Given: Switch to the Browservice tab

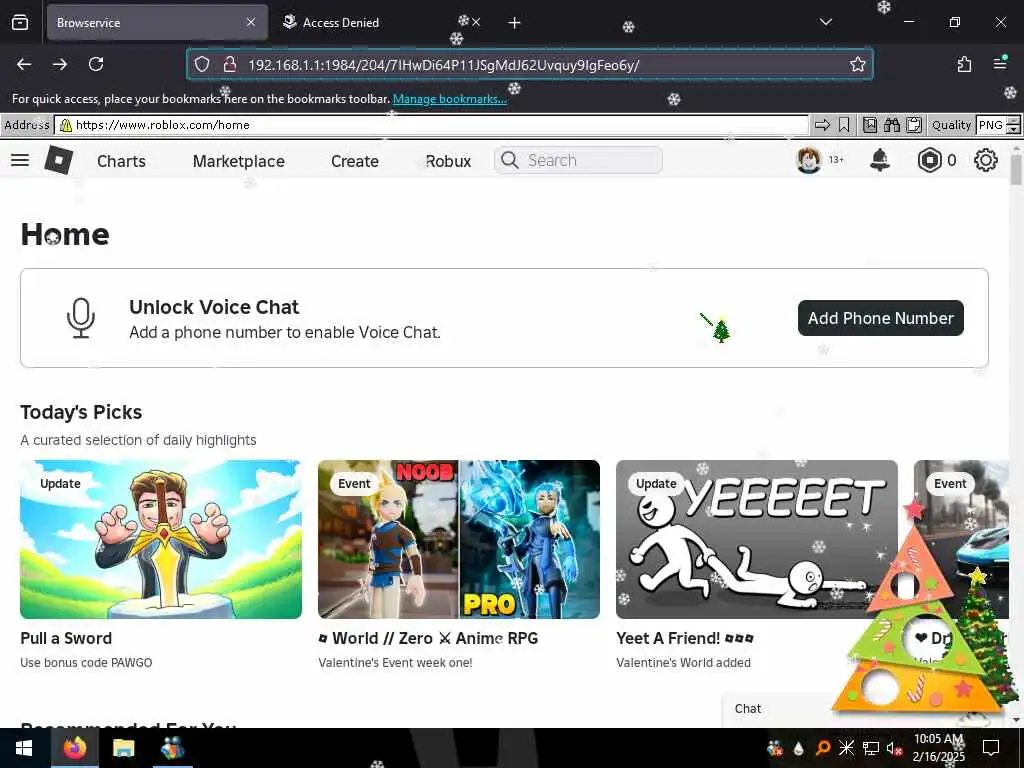Looking at the screenshot, I should 148,22.
